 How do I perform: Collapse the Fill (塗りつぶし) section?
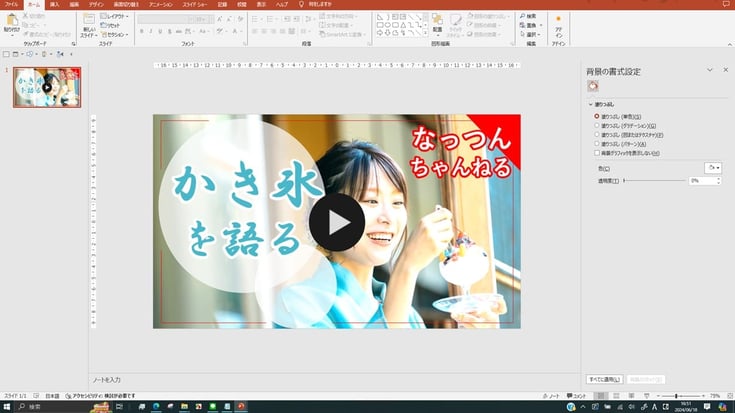click(591, 105)
